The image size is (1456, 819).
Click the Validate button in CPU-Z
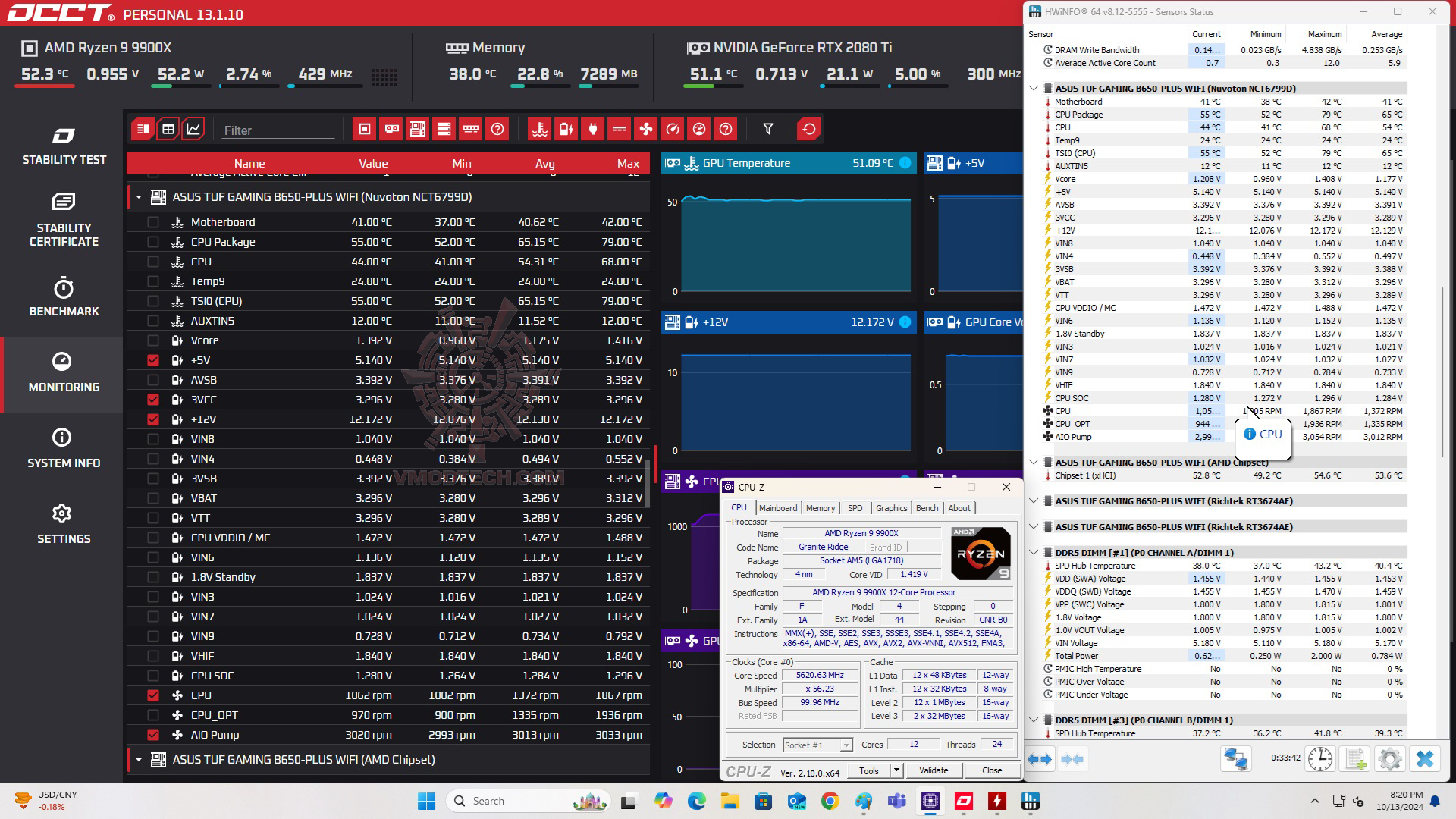coord(933,770)
